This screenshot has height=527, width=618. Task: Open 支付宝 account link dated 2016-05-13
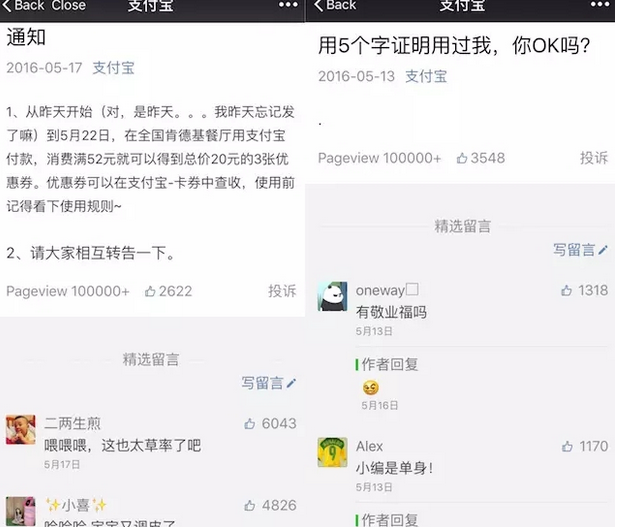[x=426, y=76]
